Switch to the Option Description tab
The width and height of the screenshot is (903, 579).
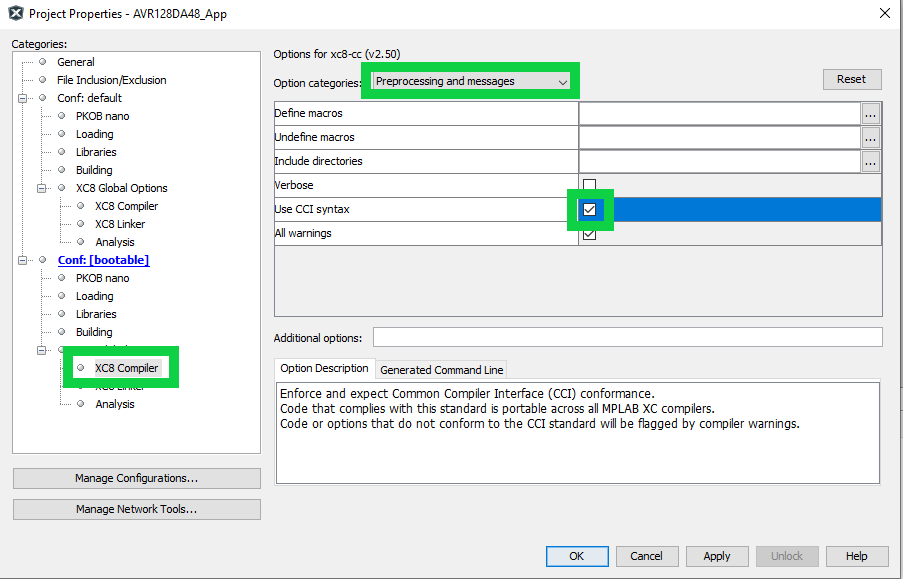324,369
